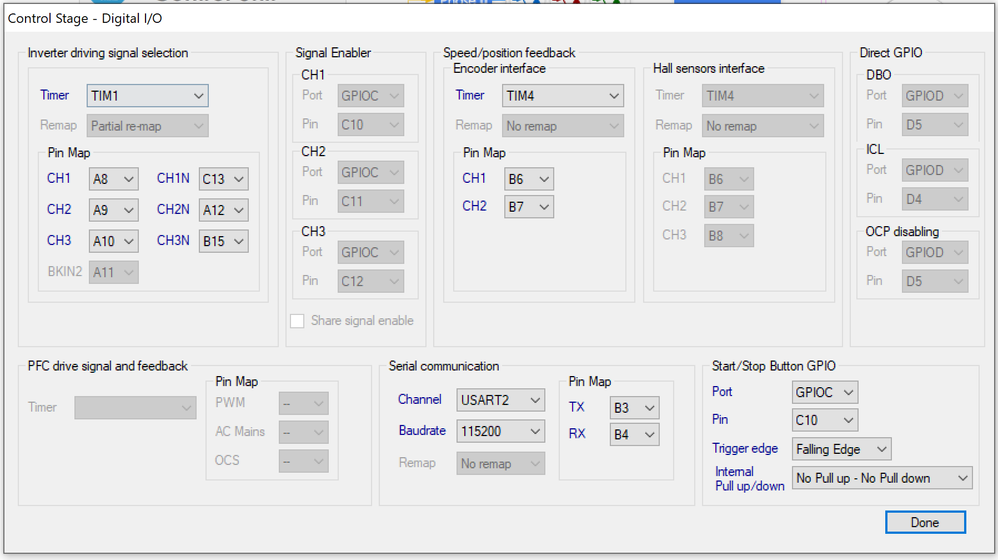Open the Encoder CH2 pin B7 dropdown
The height and width of the screenshot is (560, 998).
click(528, 207)
